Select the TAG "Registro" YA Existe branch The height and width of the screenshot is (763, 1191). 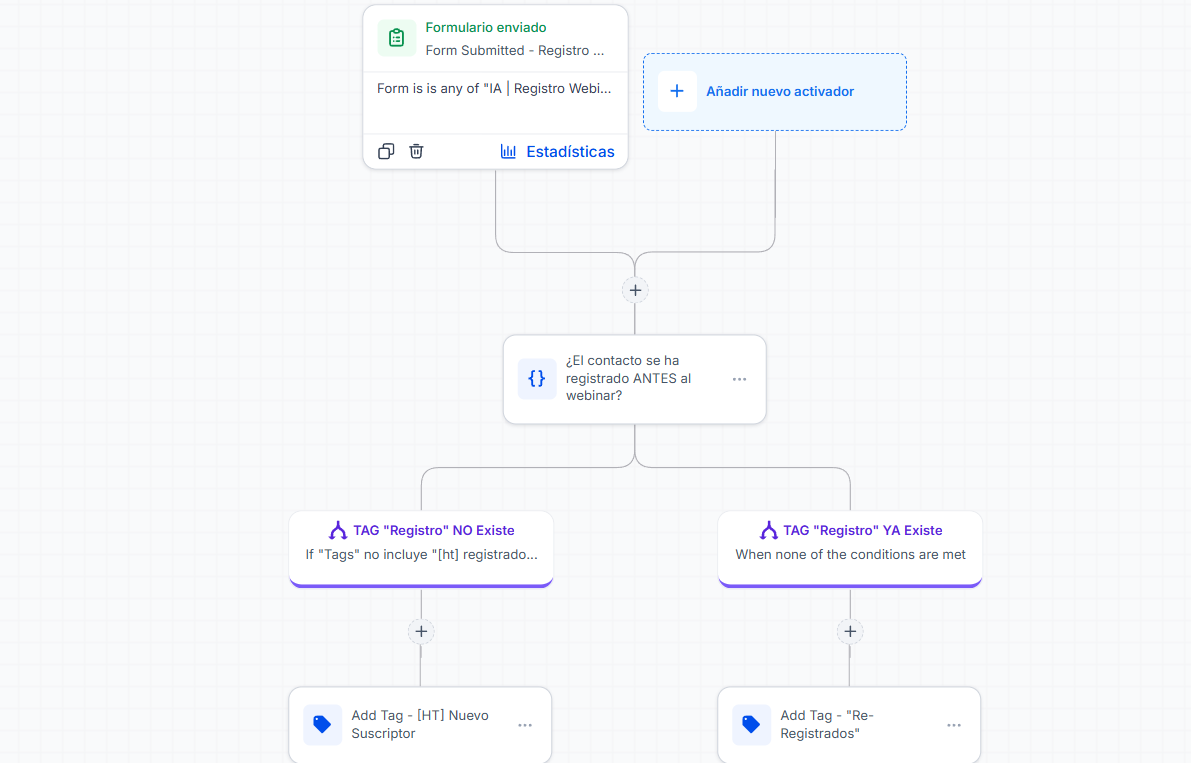[850, 549]
